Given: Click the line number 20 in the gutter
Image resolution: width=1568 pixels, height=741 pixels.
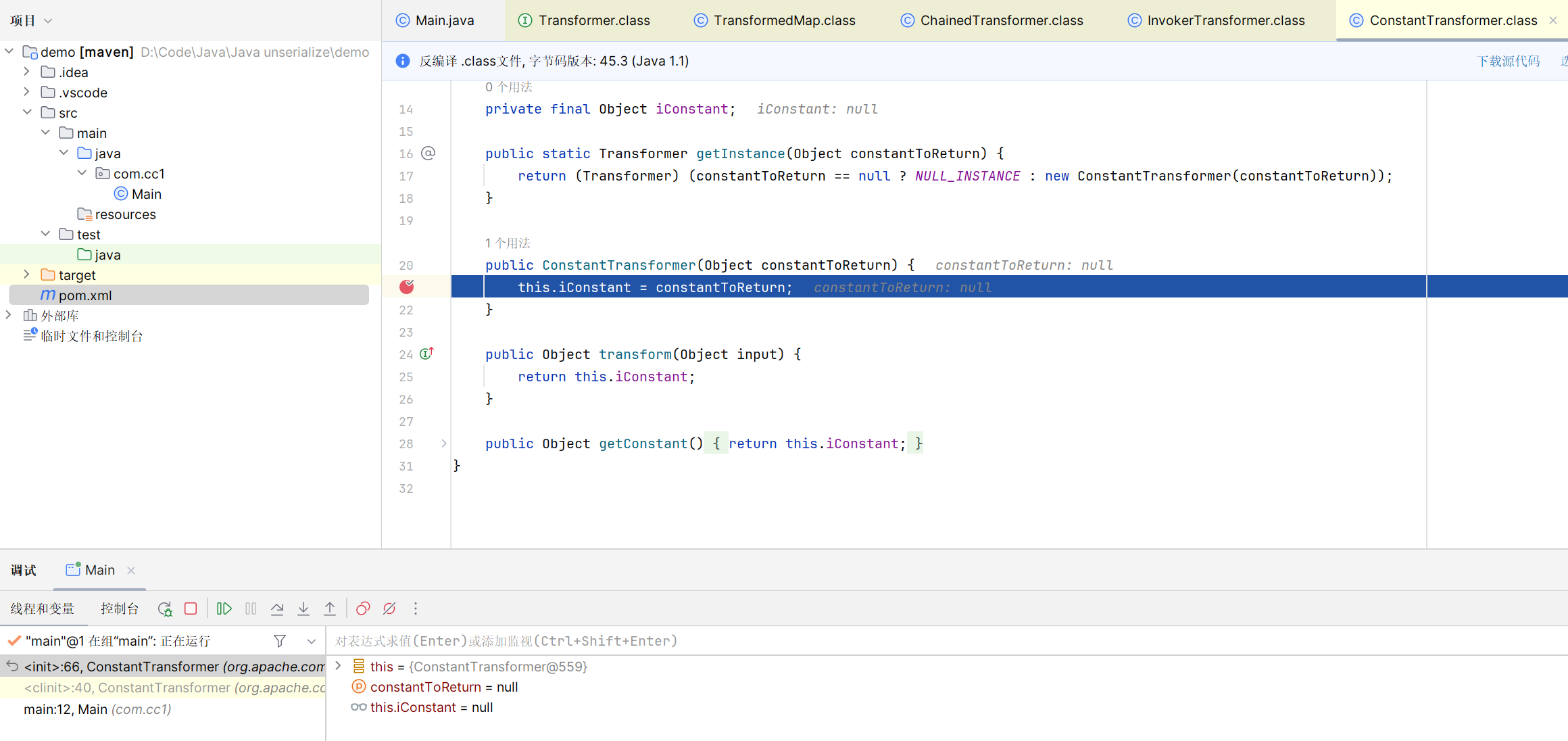Looking at the screenshot, I should [x=406, y=265].
